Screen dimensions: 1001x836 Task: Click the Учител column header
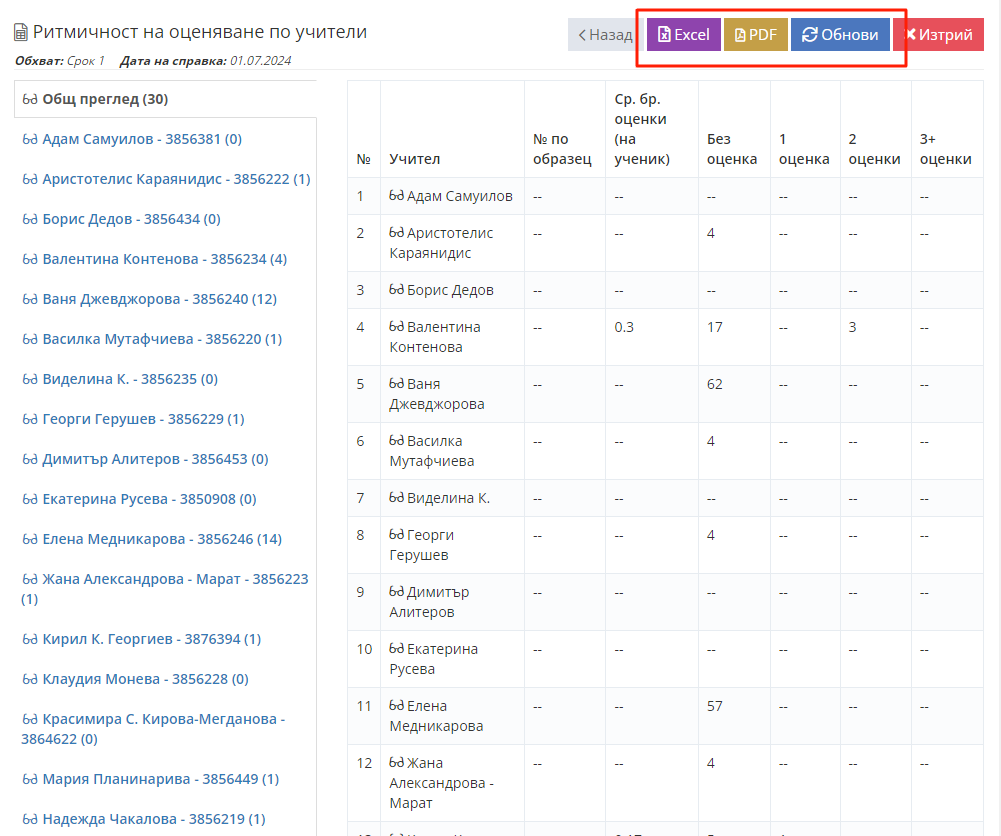point(414,159)
